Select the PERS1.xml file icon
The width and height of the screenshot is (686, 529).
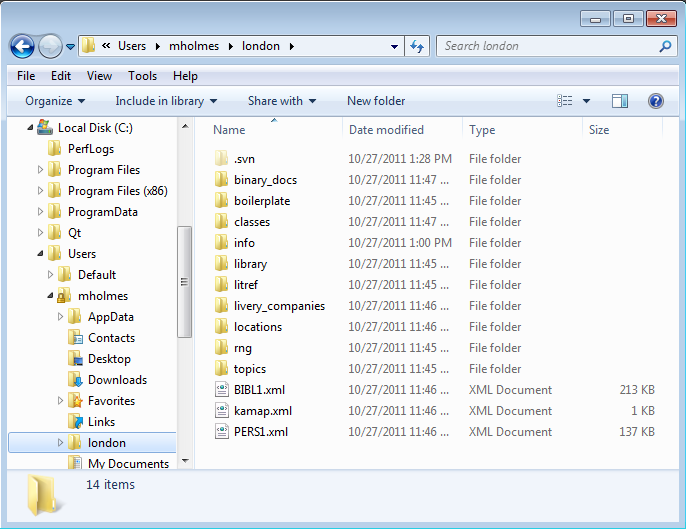click(x=222, y=431)
